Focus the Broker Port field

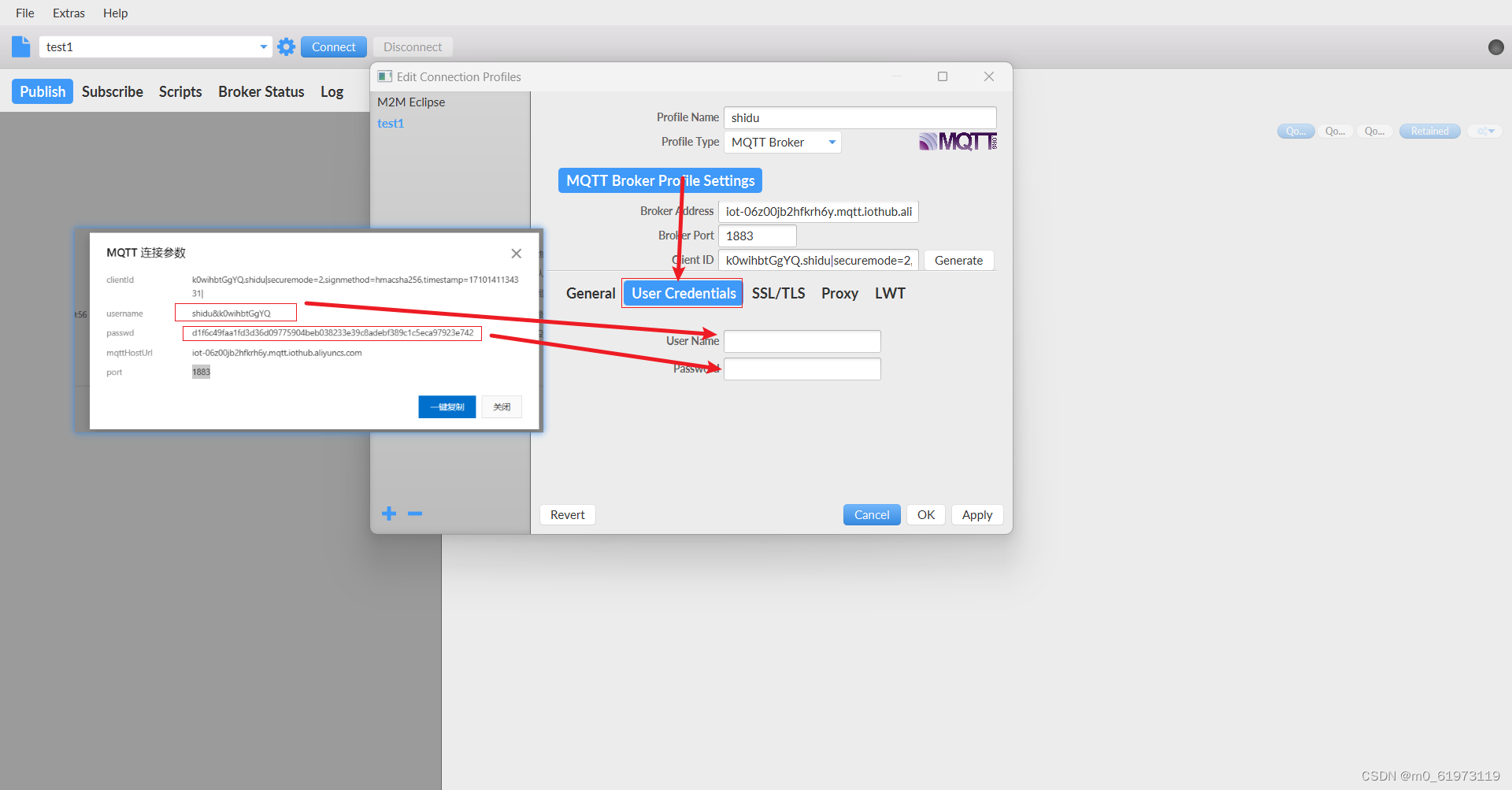click(758, 236)
